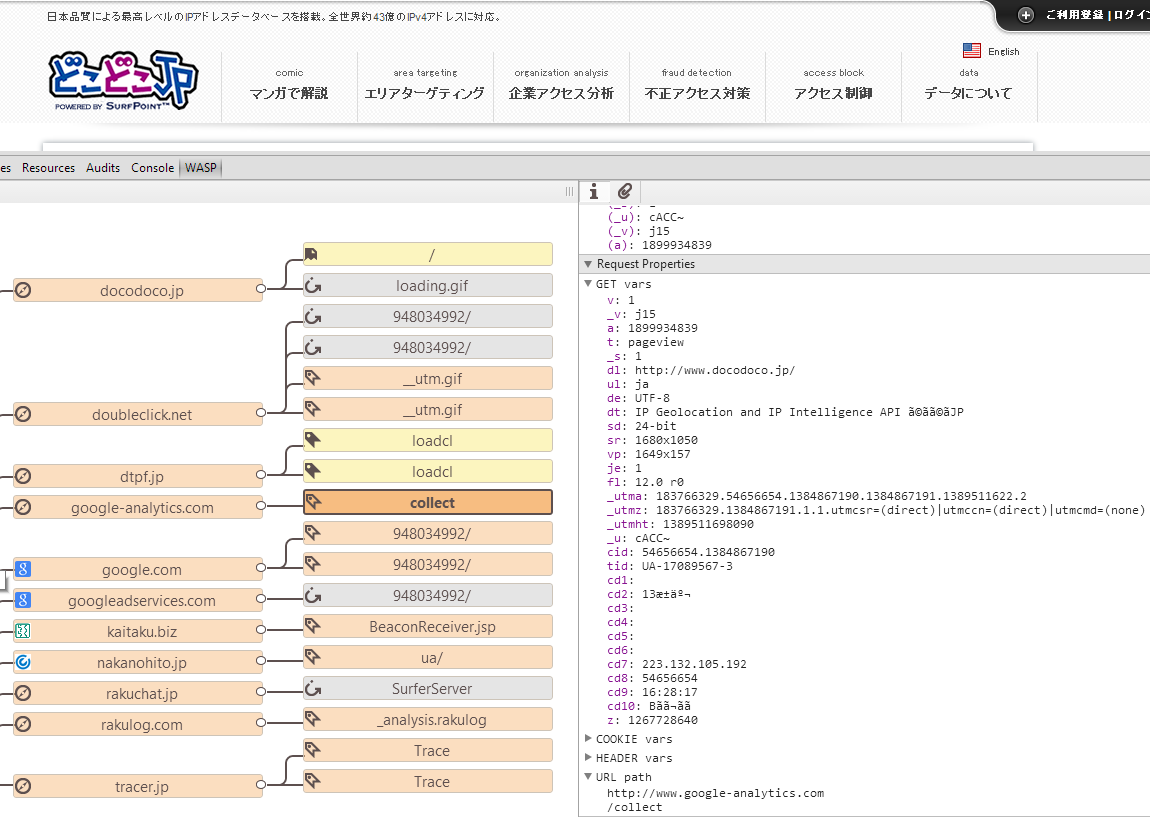Click the rakulog.com compass icon
The width and height of the screenshot is (1150, 817).
pos(23,724)
